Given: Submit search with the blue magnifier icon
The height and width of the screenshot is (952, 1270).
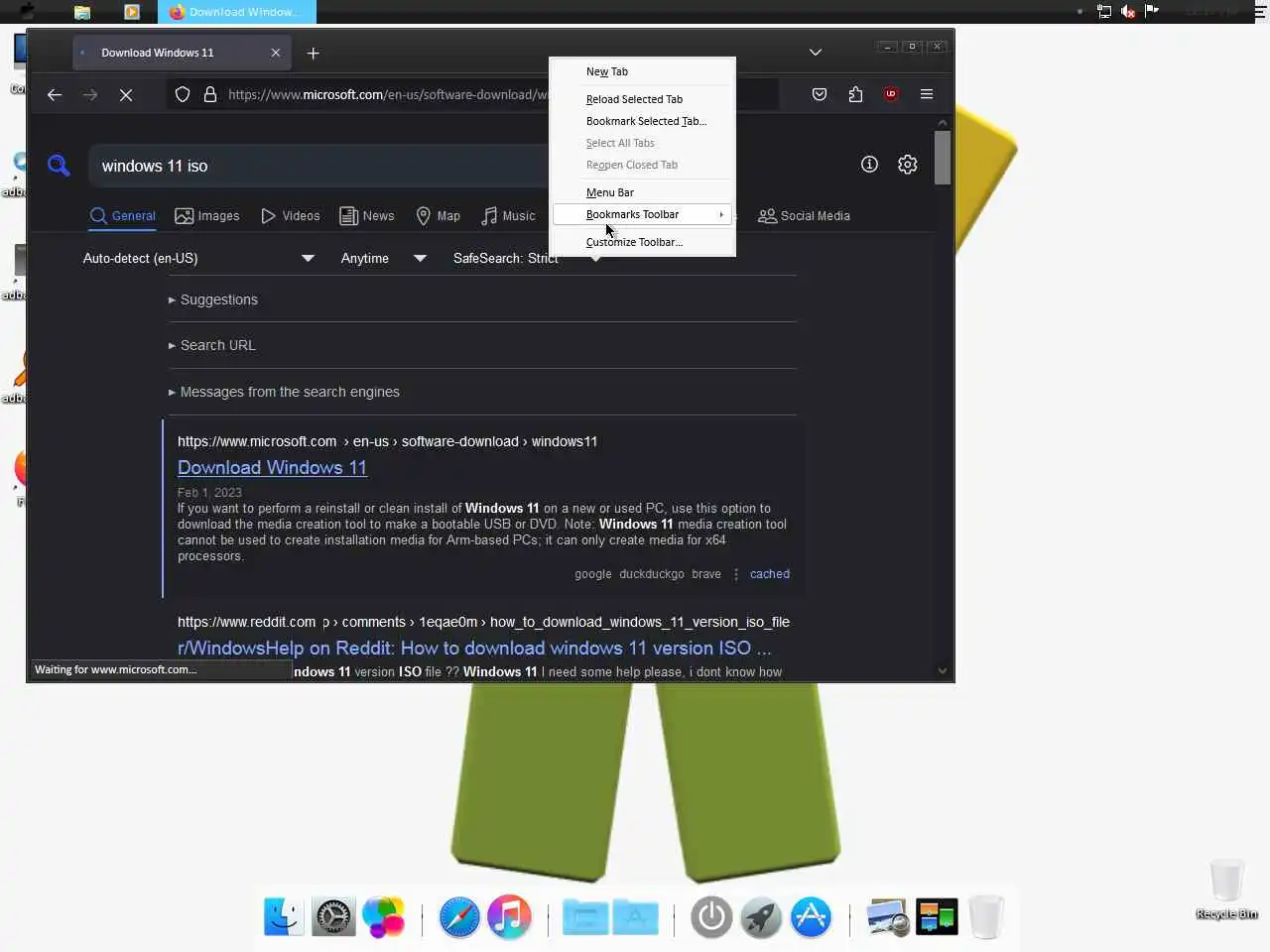Looking at the screenshot, I should pyautogui.click(x=59, y=166).
